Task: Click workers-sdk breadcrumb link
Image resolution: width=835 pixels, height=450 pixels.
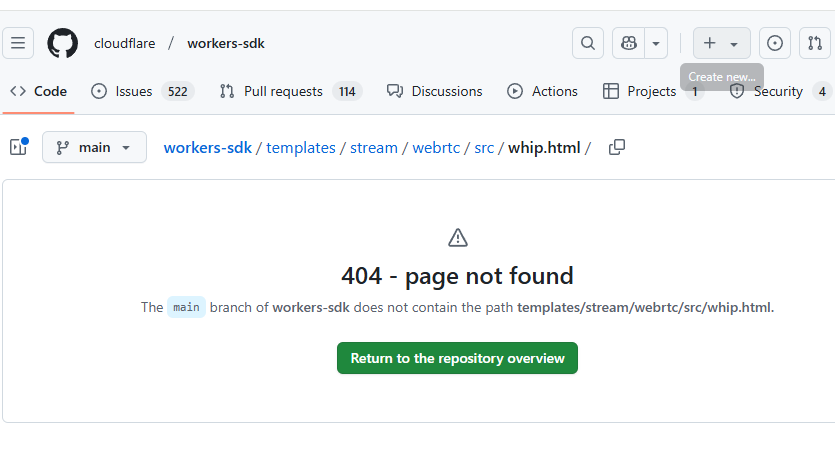Action: coord(208,148)
